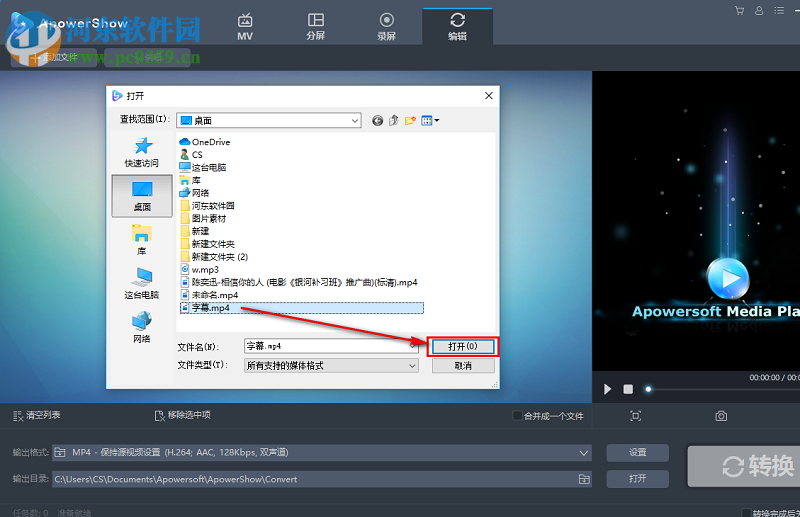Select the 未命名.mp4 file
Viewport: 800px width, 517px height.
click(x=209, y=295)
